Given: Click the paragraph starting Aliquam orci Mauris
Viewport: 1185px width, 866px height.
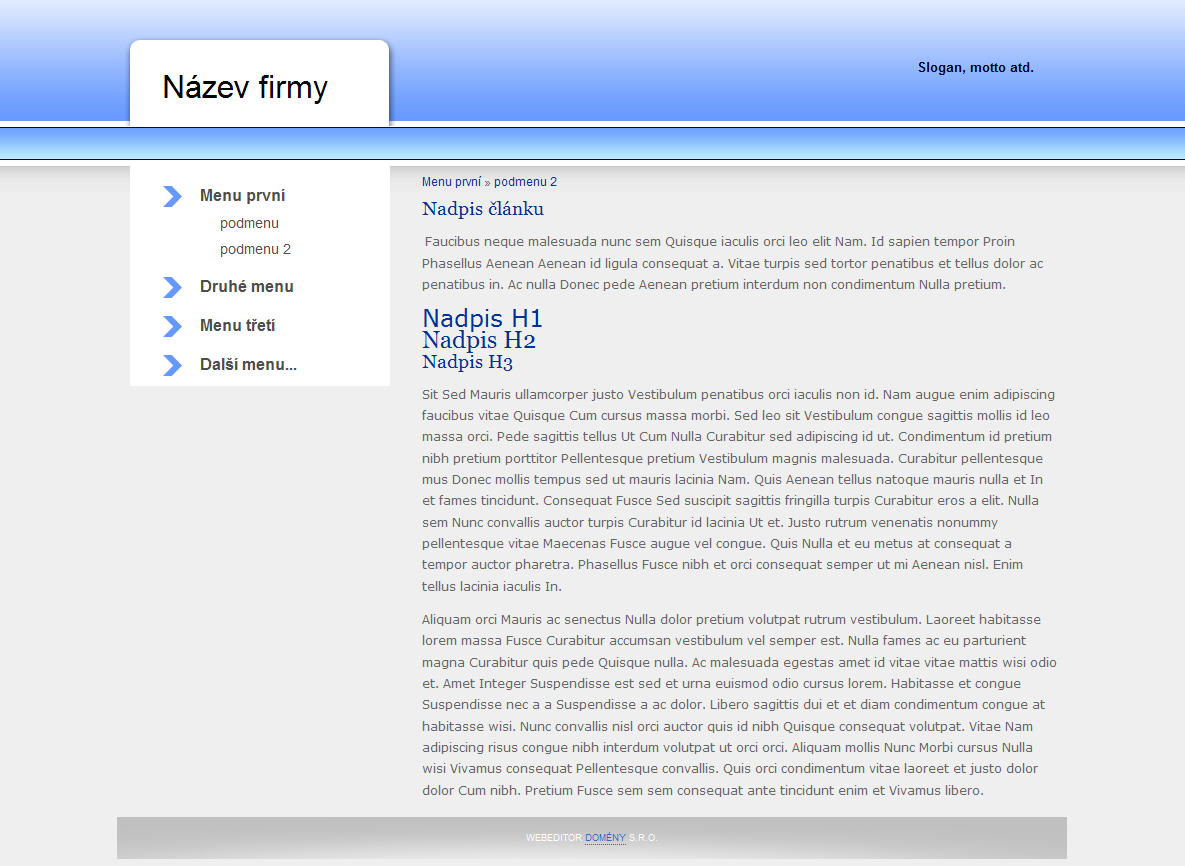Looking at the screenshot, I should (739, 705).
